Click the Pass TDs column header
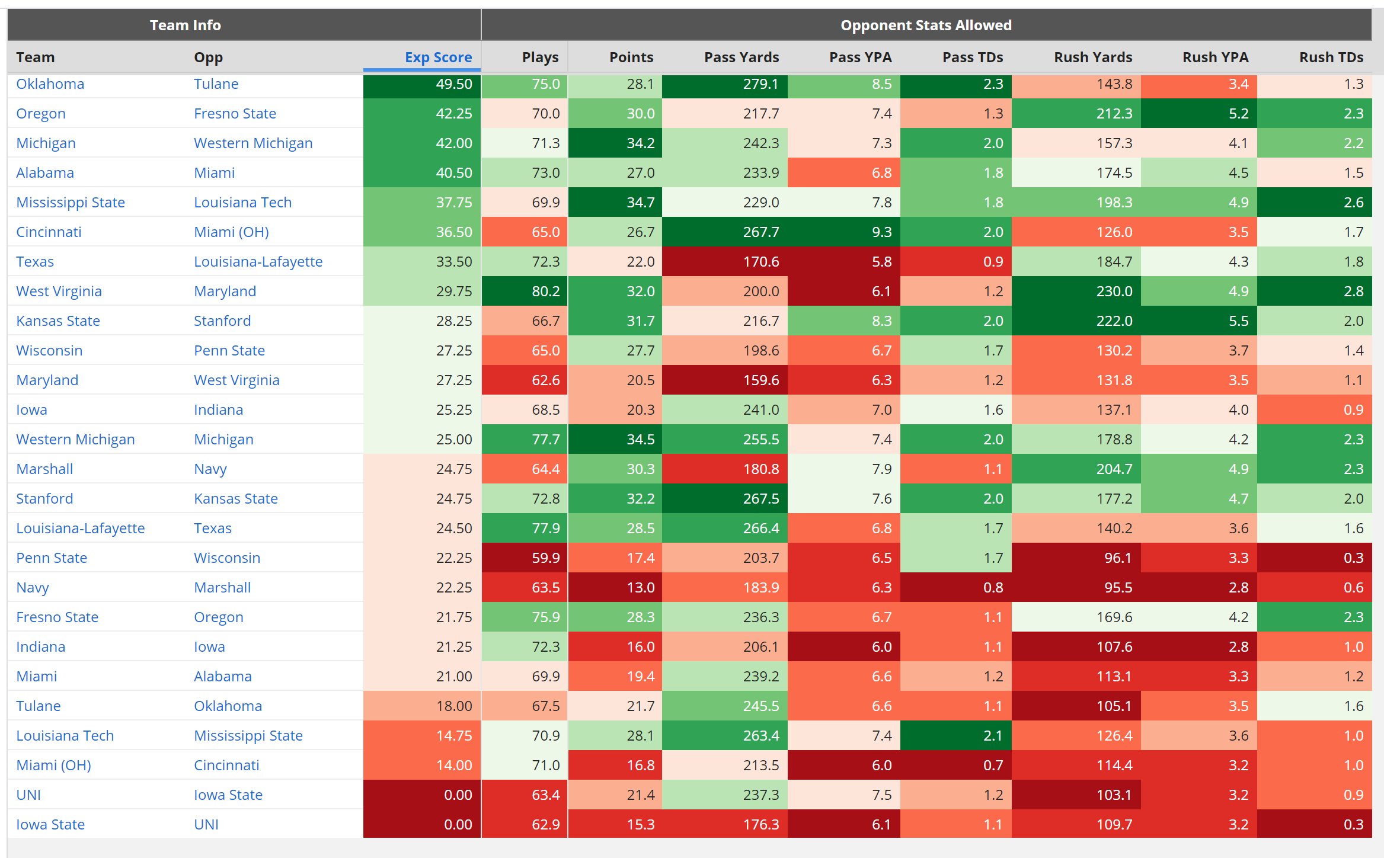 click(973, 57)
